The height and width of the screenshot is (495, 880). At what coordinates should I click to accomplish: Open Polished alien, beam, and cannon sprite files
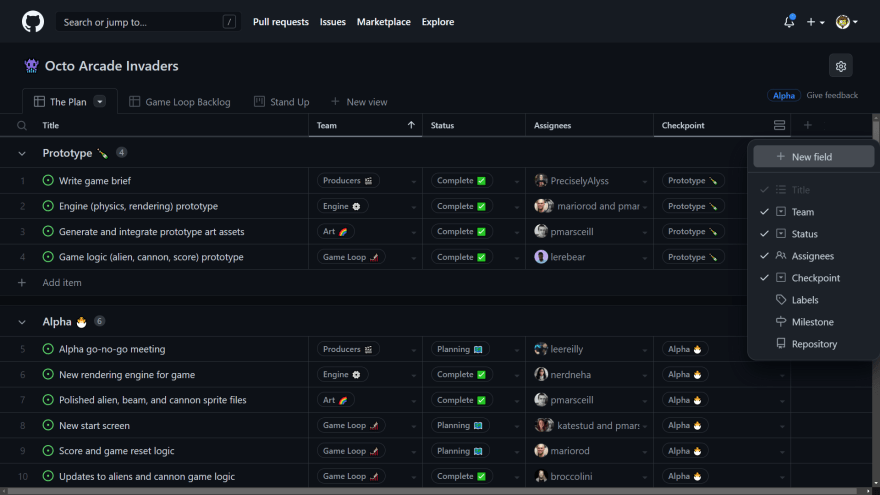[x=153, y=400]
